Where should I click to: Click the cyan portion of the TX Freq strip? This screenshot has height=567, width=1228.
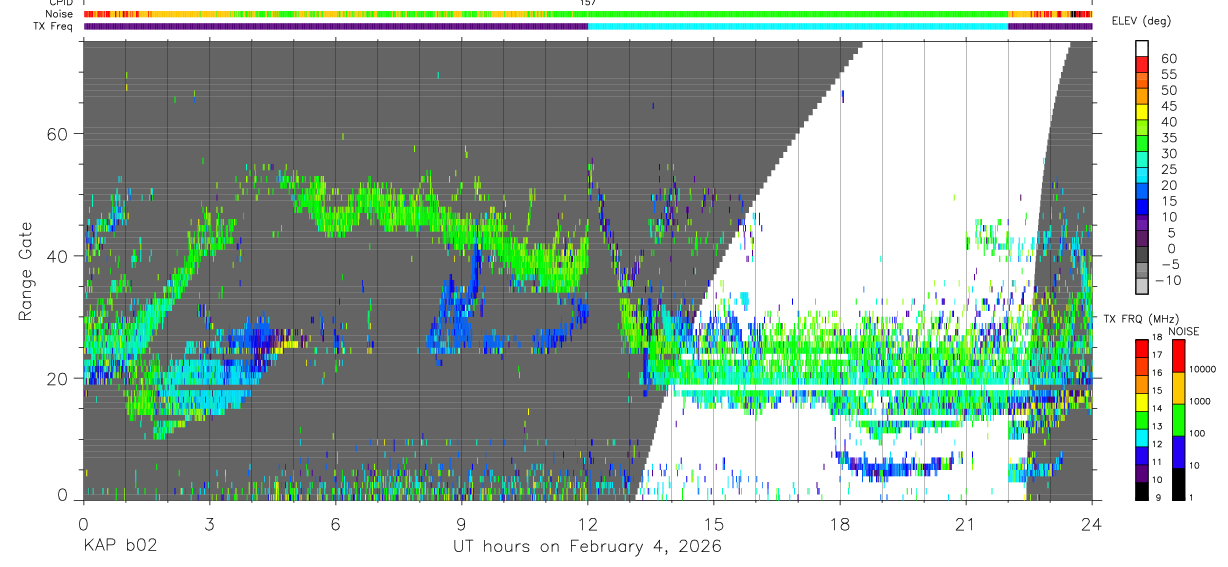[x=798, y=26]
